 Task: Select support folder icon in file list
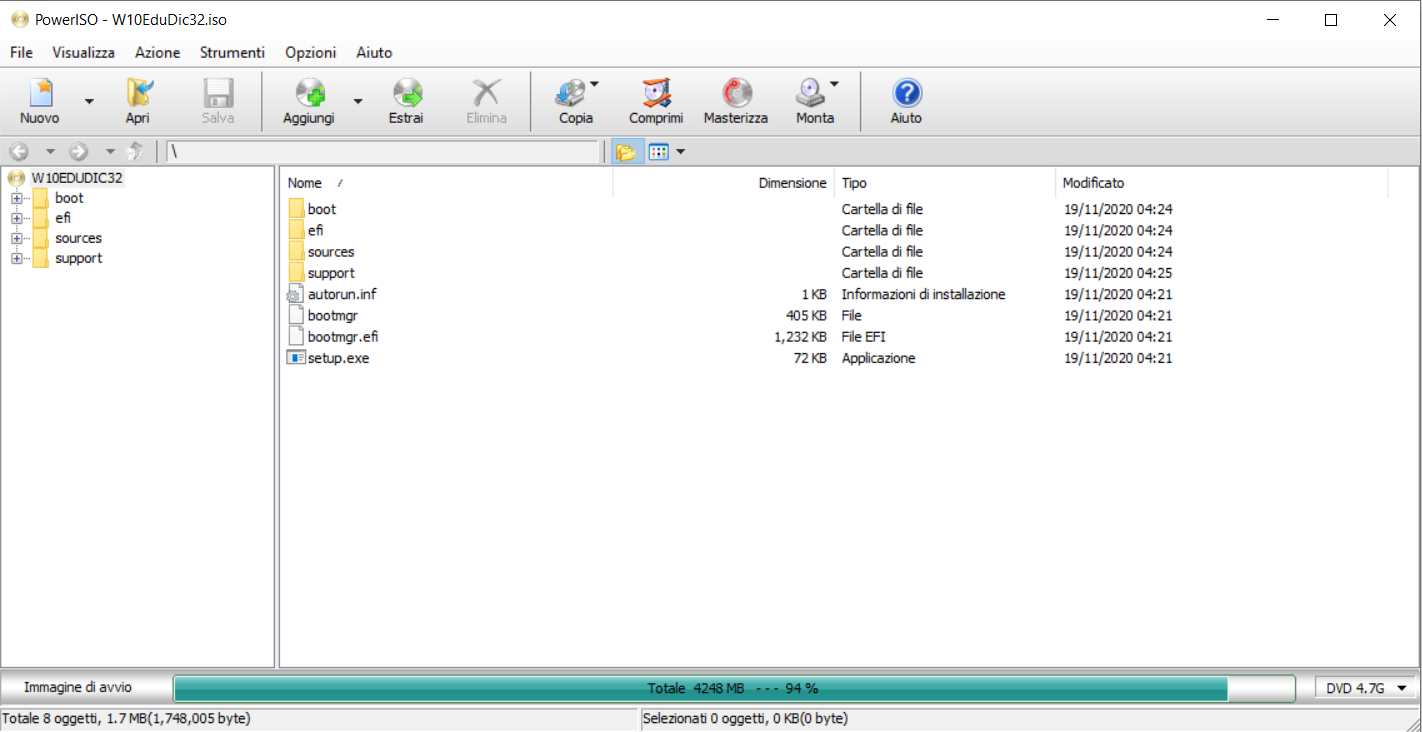click(296, 272)
